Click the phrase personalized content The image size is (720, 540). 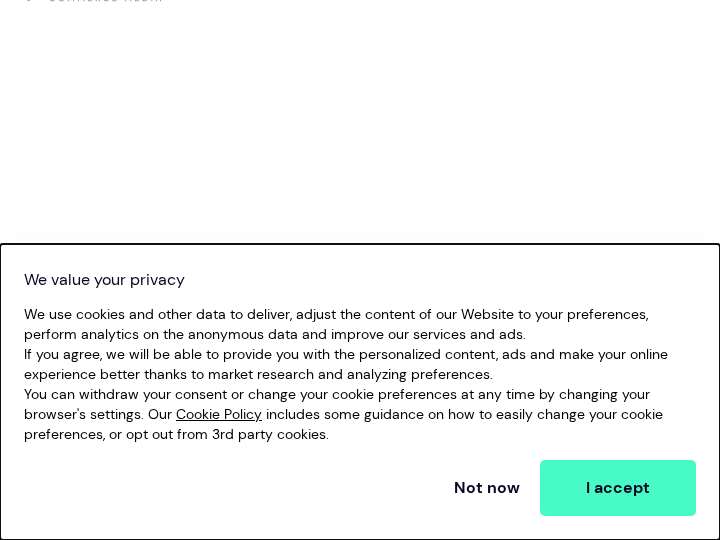(428, 355)
